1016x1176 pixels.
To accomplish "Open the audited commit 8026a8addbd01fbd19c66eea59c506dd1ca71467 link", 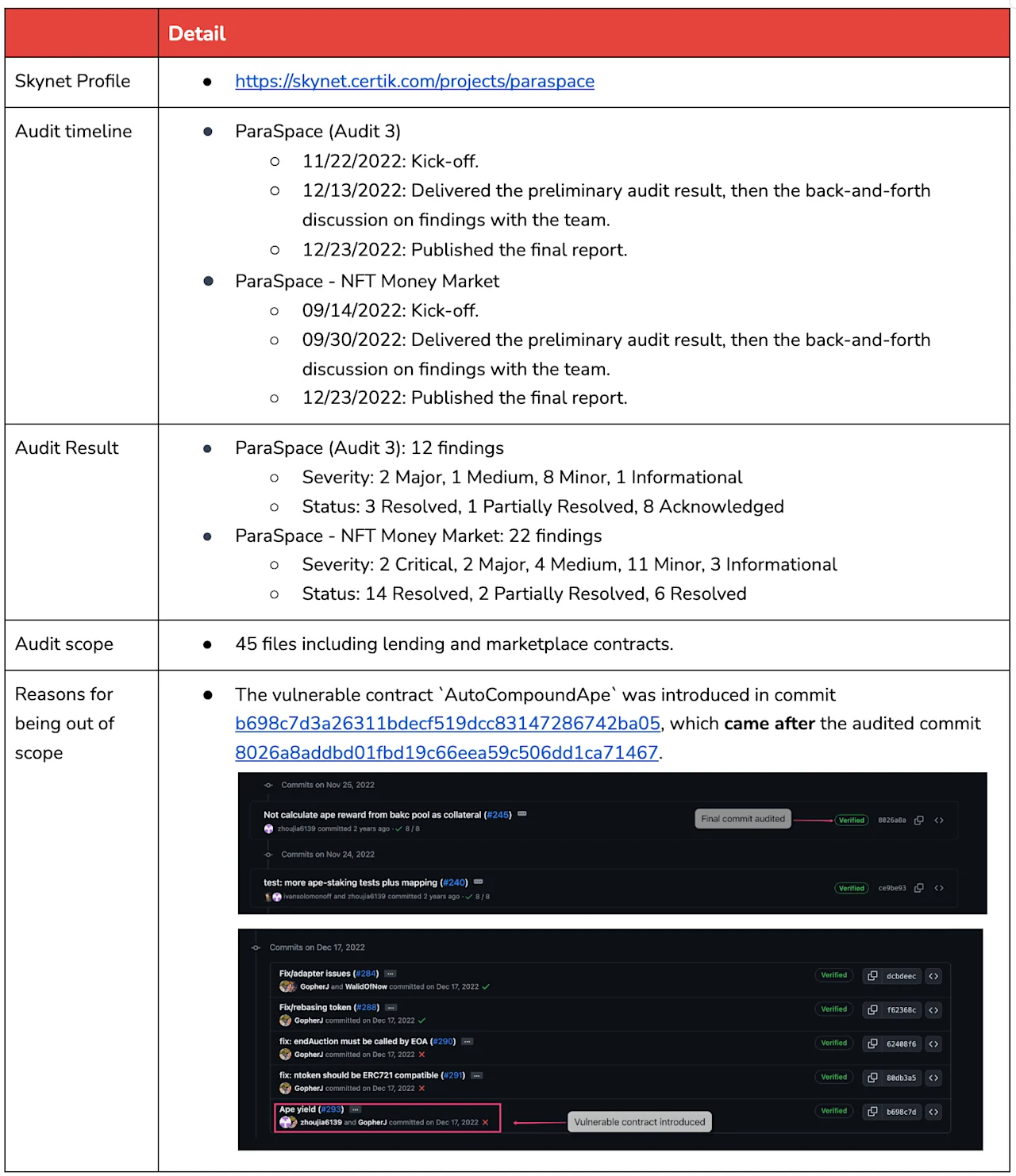I will point(447,752).
